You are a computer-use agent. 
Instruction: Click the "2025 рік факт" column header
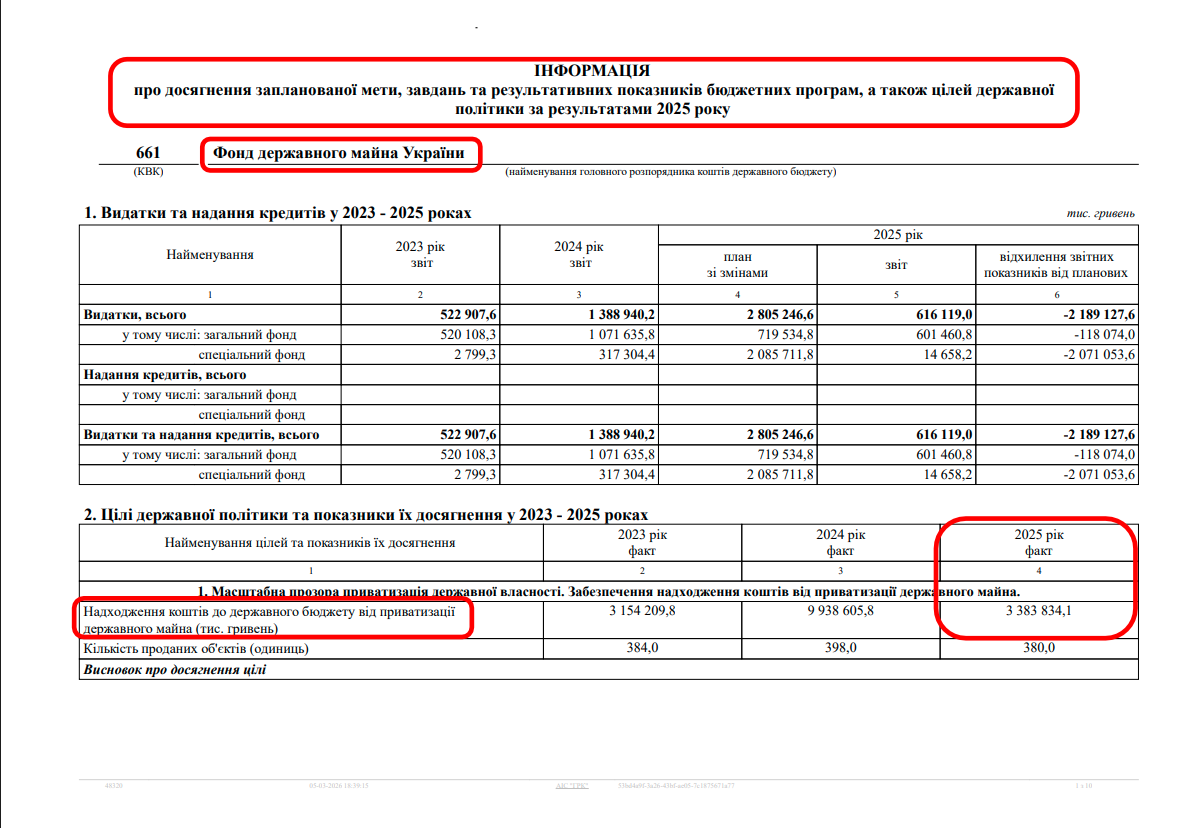1039,543
